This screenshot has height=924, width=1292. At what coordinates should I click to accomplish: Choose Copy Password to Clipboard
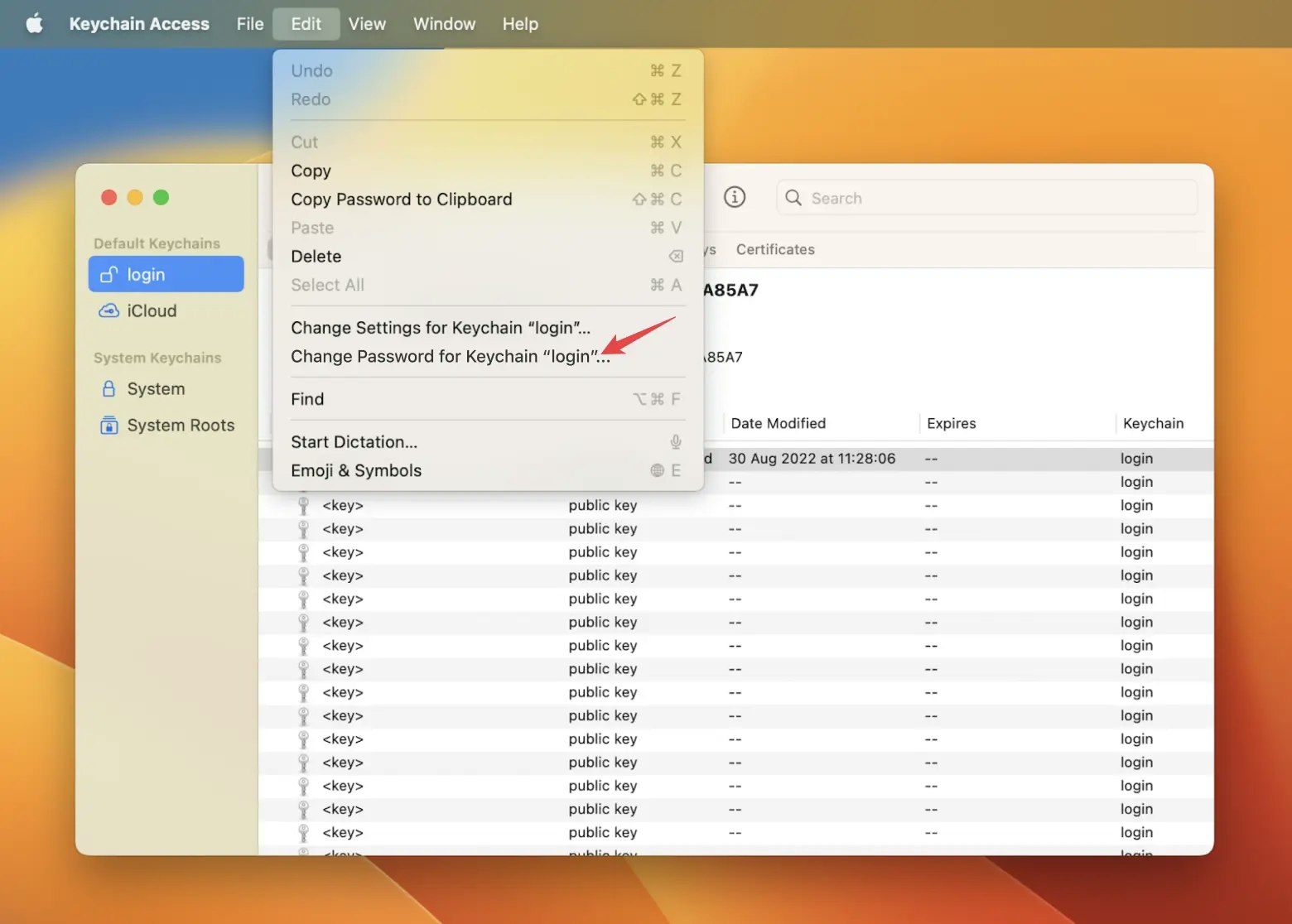pyautogui.click(x=488, y=200)
